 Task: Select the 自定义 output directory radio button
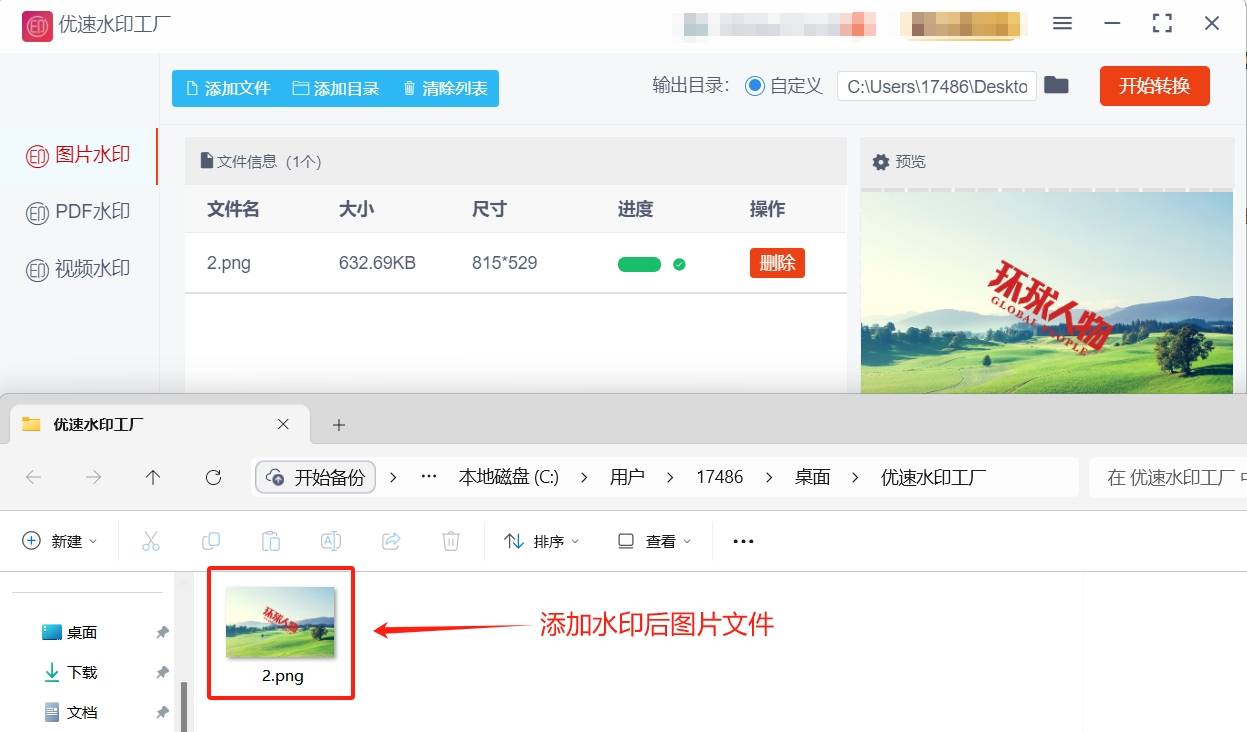755,86
